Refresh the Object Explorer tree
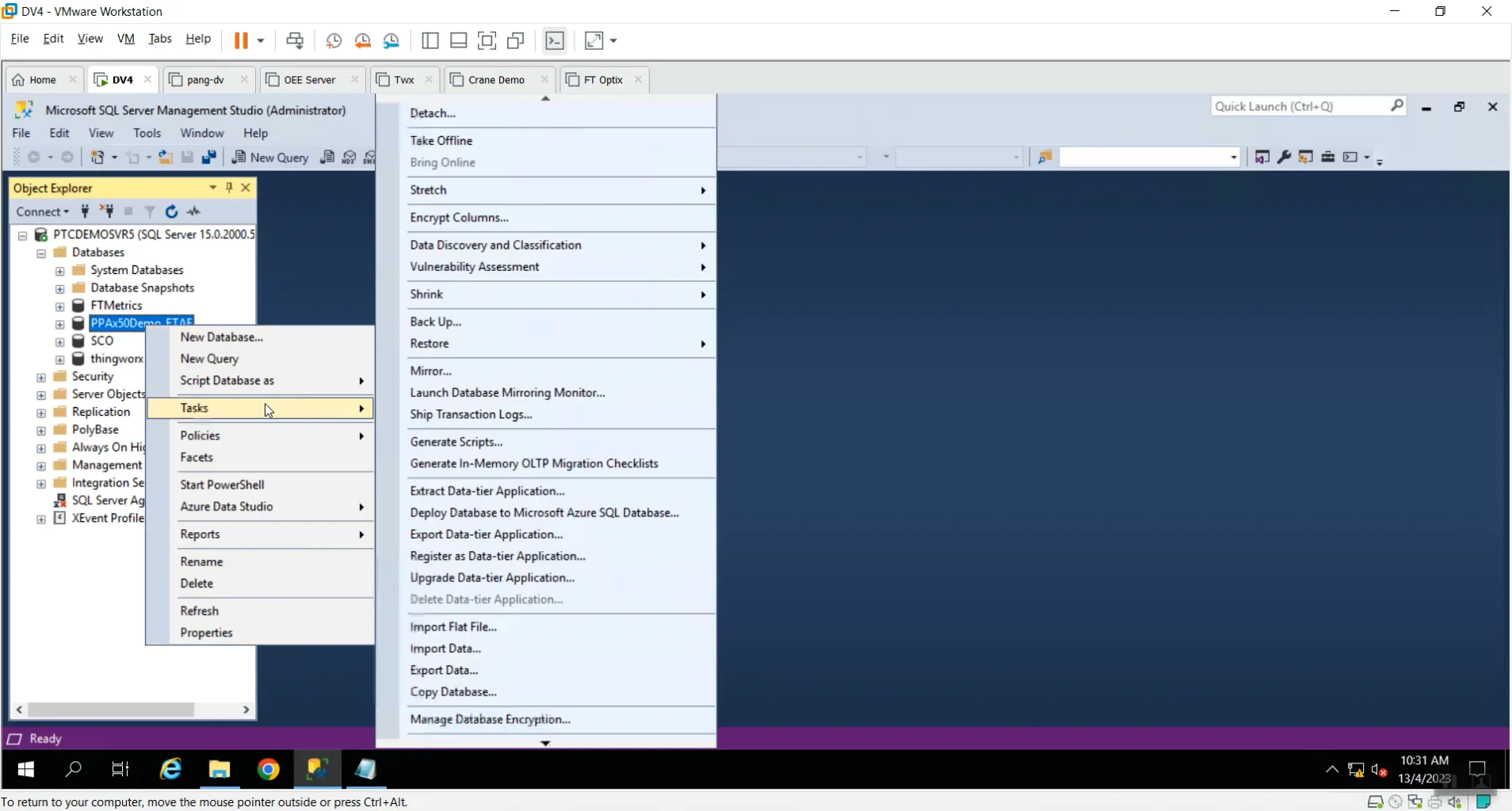The height and width of the screenshot is (811, 1512). point(172,211)
